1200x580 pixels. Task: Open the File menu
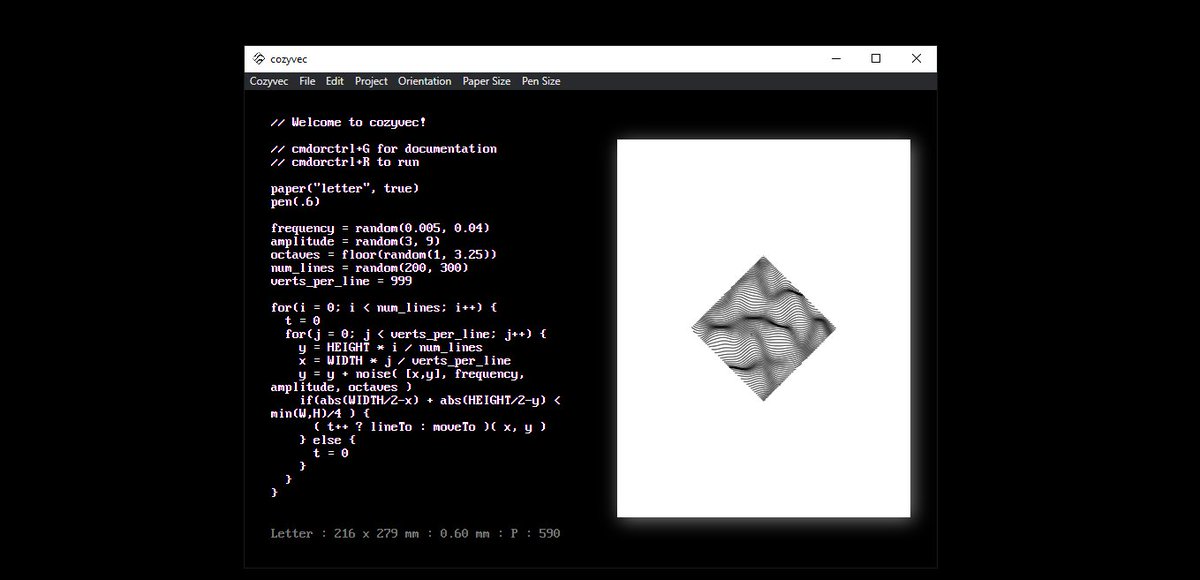(x=307, y=81)
